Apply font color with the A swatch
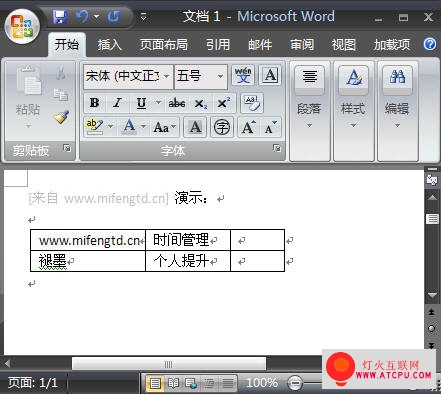Screen dimensions: 441x394 (x=129, y=127)
